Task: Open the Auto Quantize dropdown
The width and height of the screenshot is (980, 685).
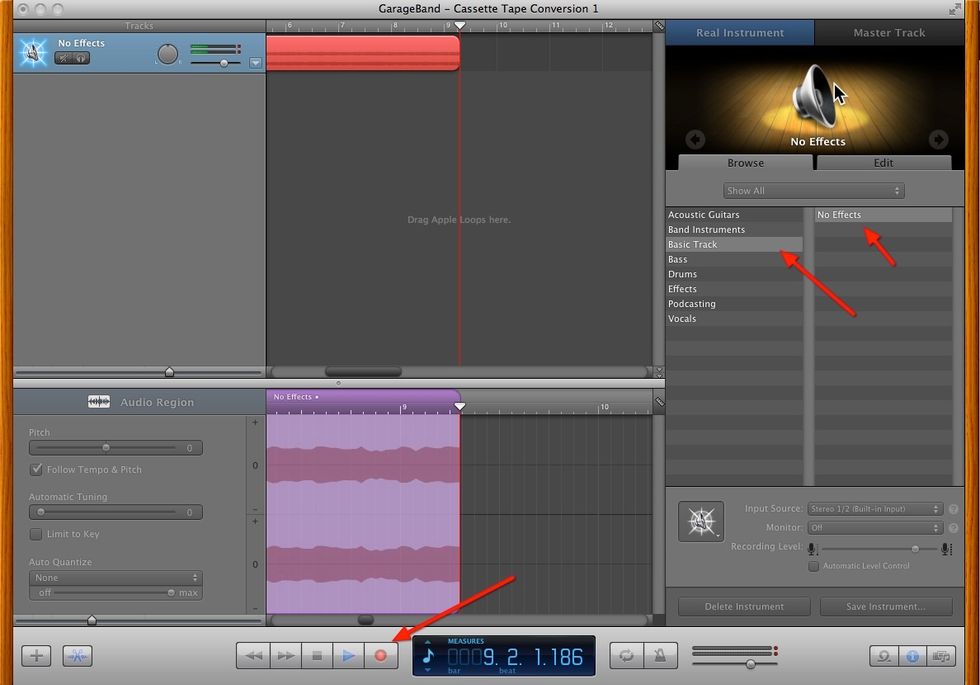Action: pyautogui.click(x=115, y=577)
